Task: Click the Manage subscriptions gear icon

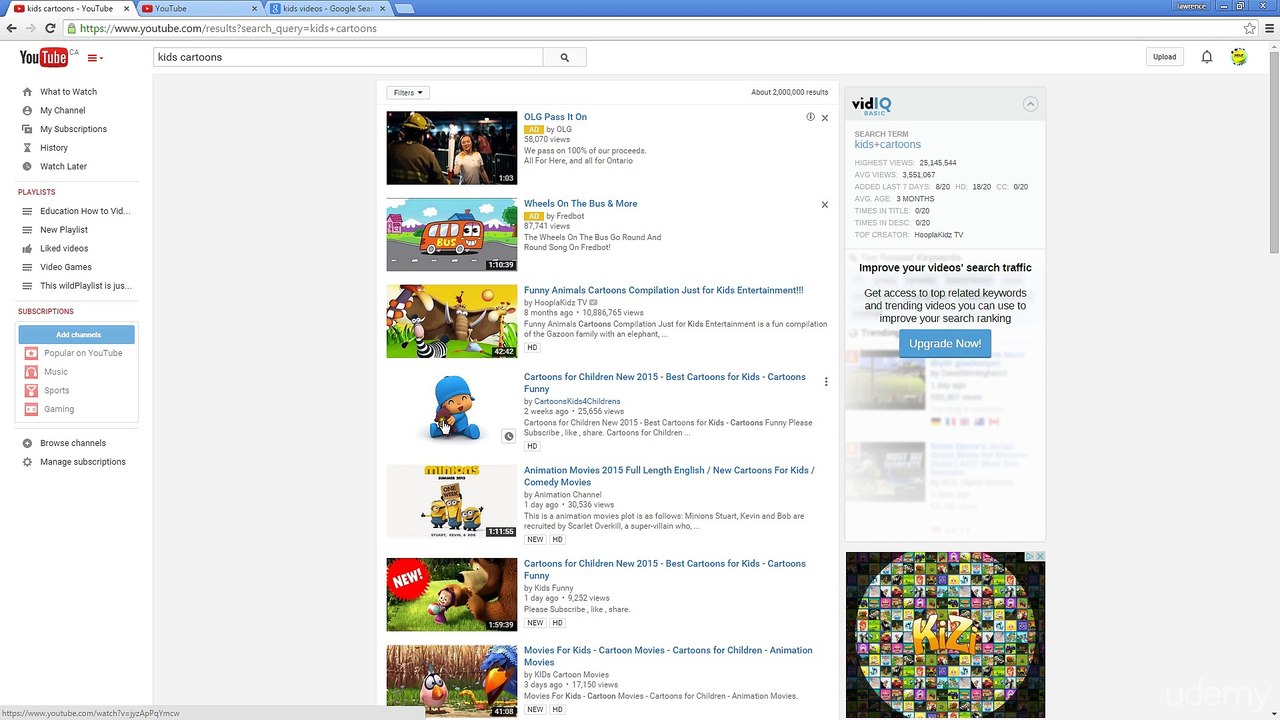Action: click(27, 462)
